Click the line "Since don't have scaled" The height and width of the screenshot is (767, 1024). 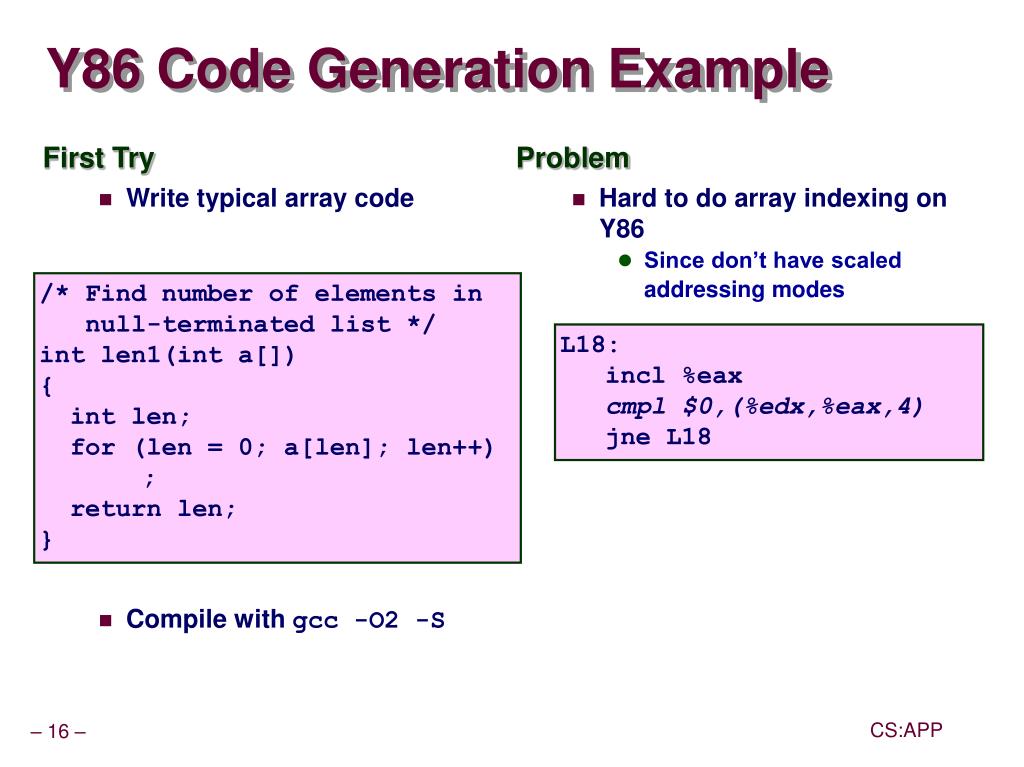pyautogui.click(x=773, y=260)
